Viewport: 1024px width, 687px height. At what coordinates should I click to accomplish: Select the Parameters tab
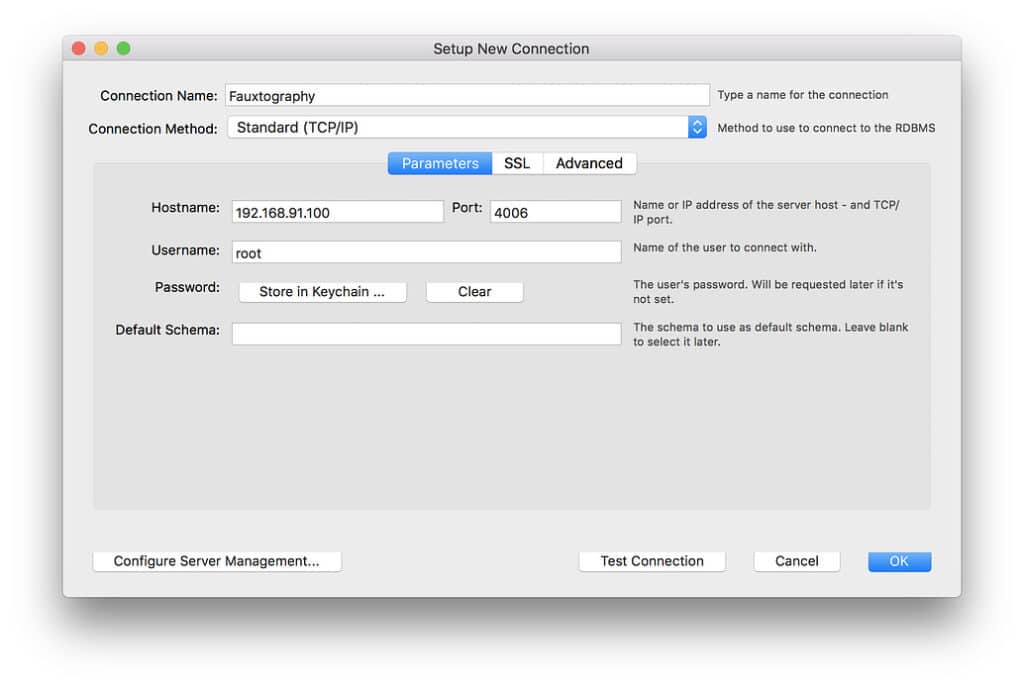[438, 163]
